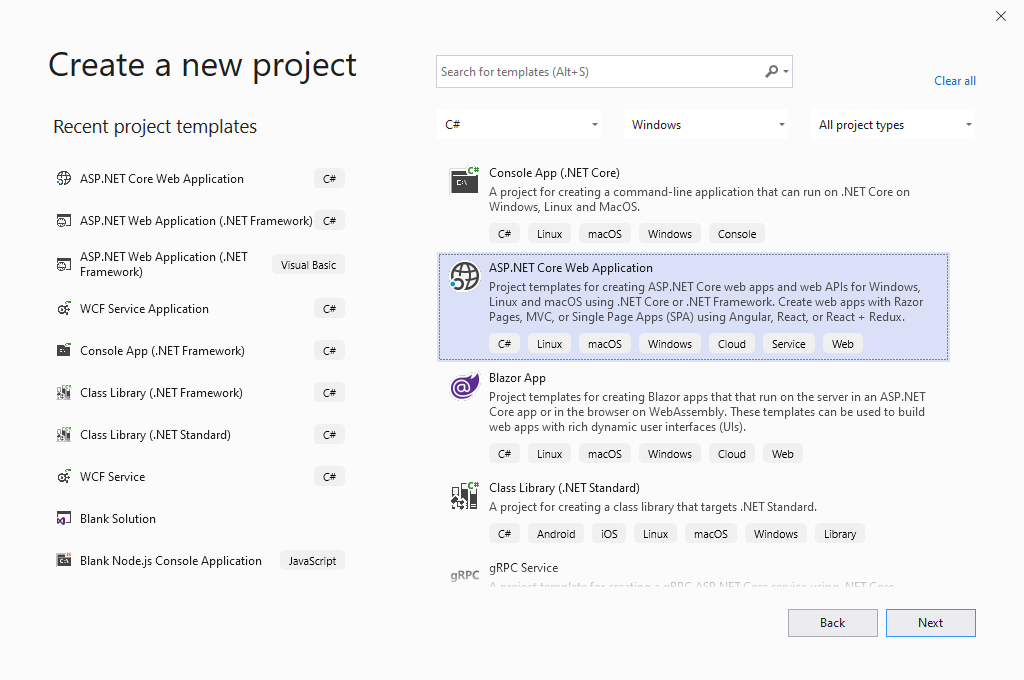Select the Class Library (.NET Framework) recent template
The width and height of the screenshot is (1024, 680).
(163, 392)
